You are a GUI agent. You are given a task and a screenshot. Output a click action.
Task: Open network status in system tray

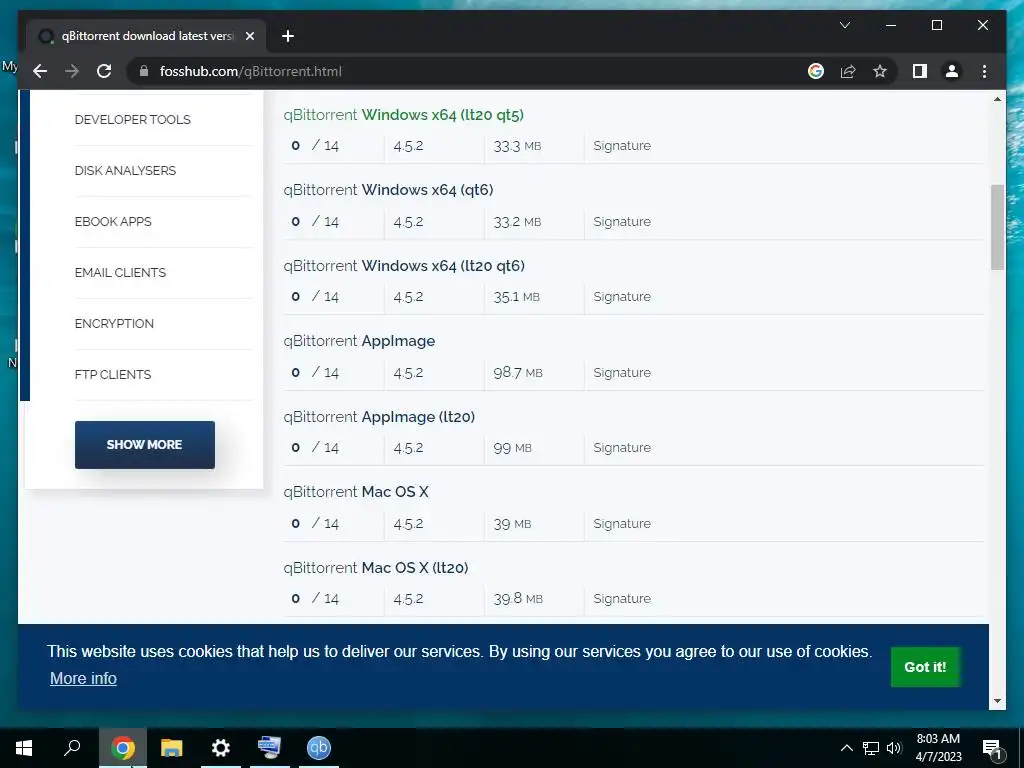[x=871, y=748]
